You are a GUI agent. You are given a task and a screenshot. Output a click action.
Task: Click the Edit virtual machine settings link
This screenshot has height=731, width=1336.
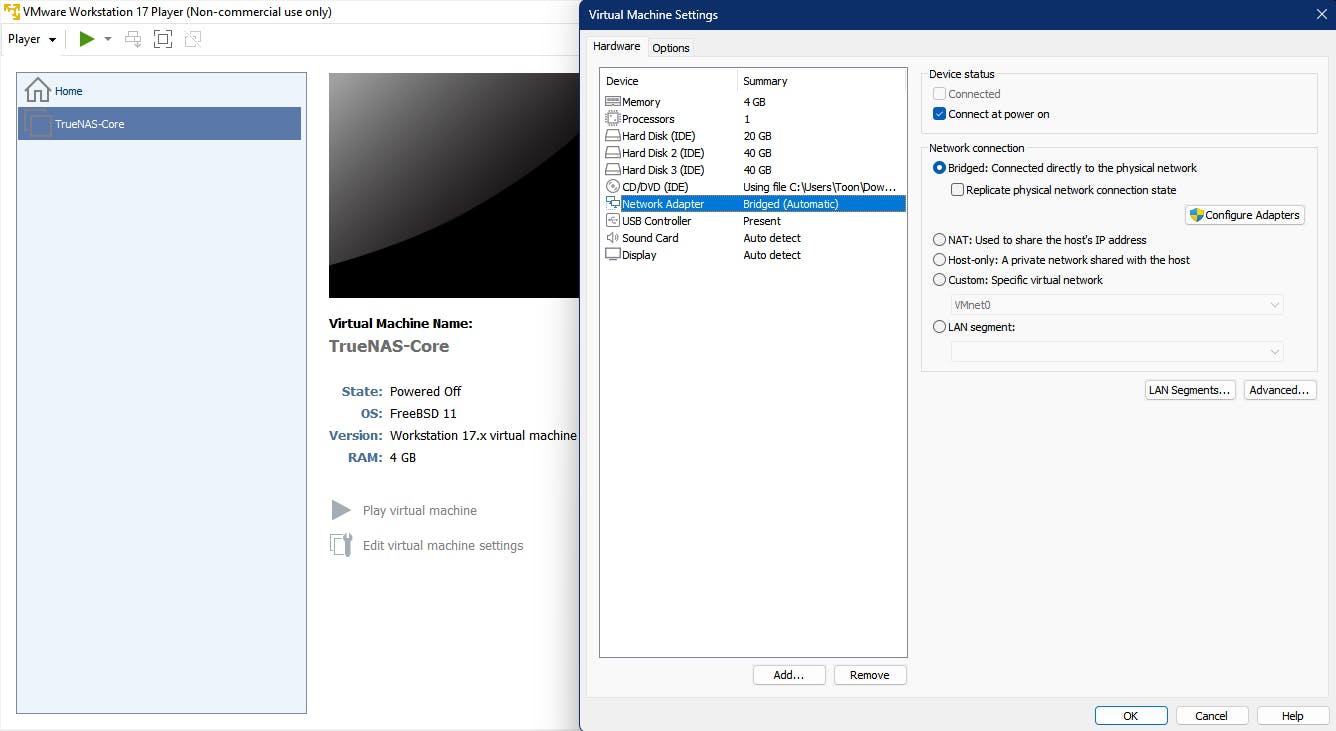pos(443,546)
